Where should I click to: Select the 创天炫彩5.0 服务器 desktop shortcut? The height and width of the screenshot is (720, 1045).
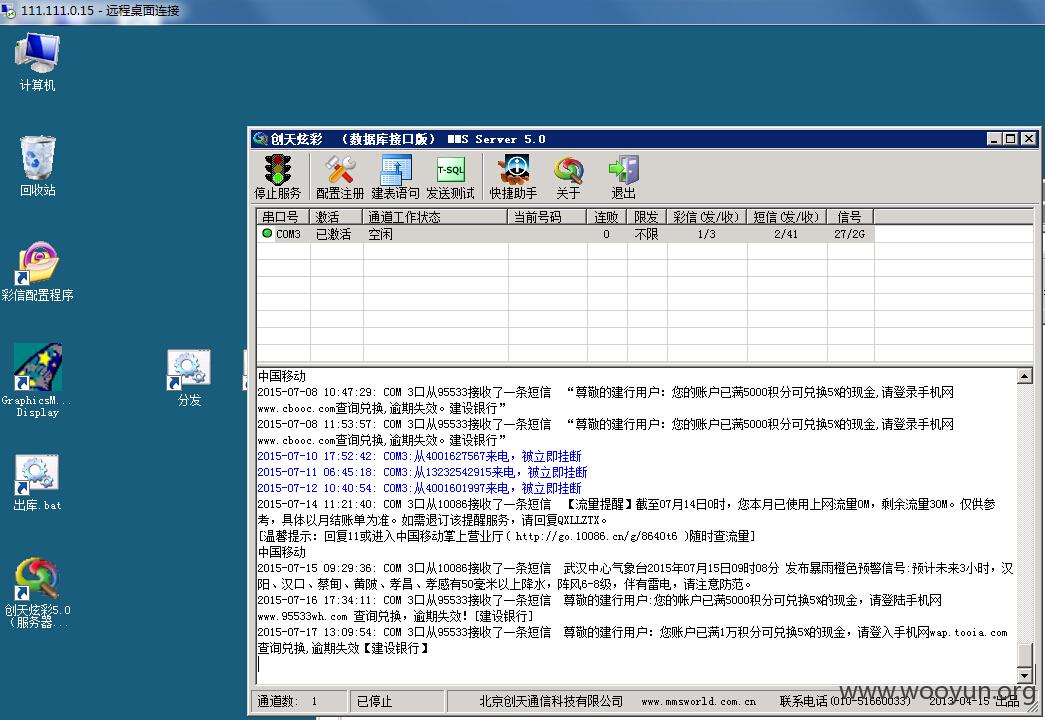tap(37, 593)
